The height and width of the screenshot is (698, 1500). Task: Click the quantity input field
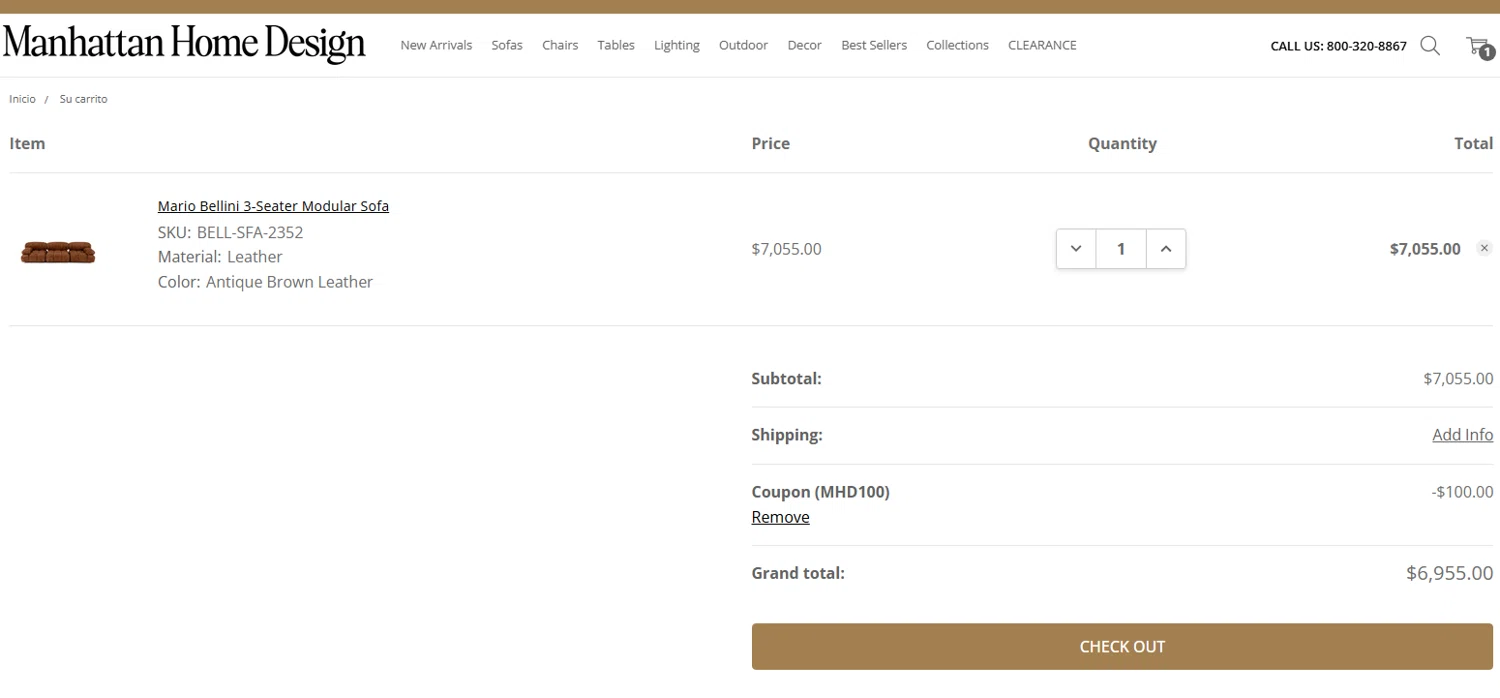click(x=1121, y=249)
